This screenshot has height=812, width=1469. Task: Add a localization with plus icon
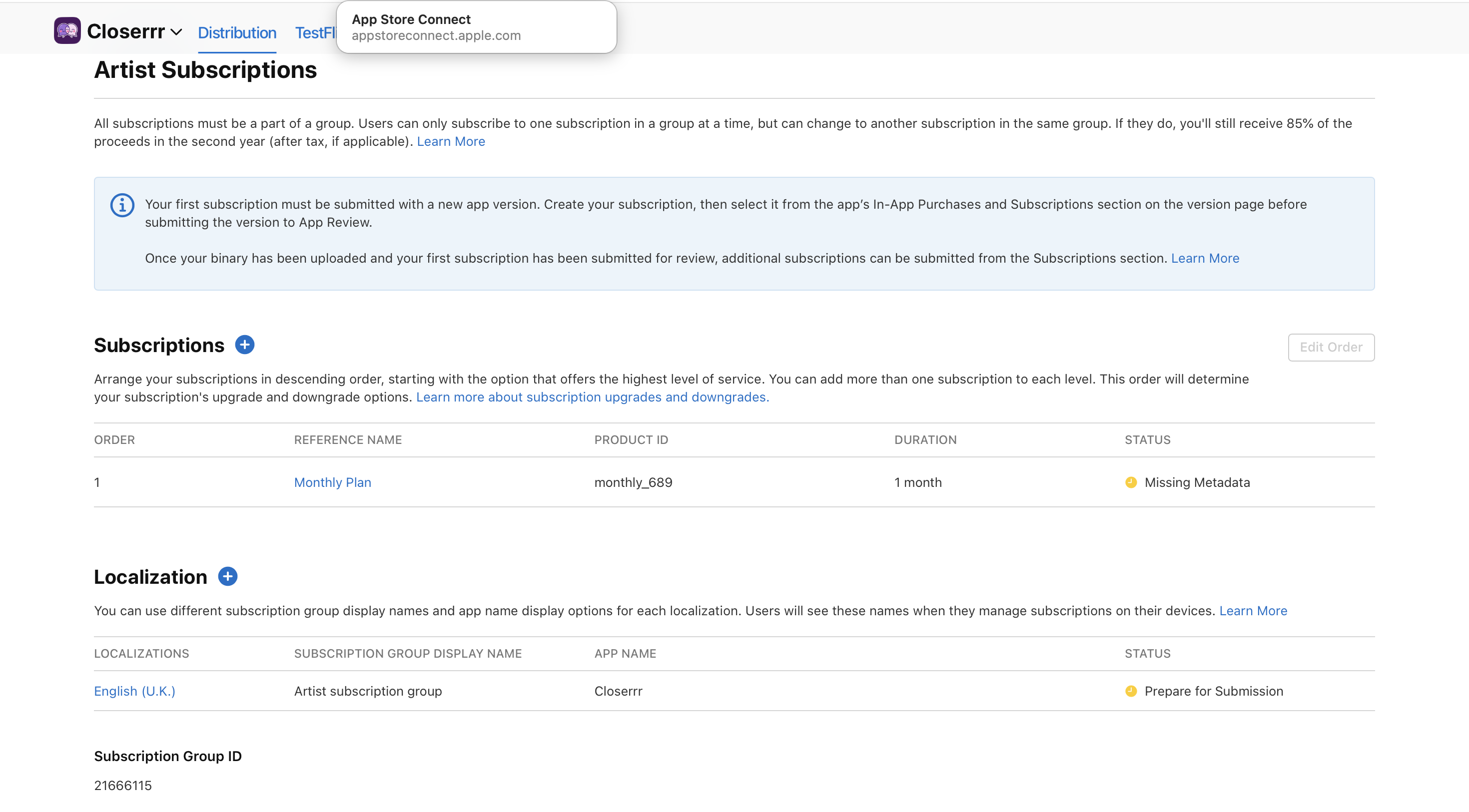227,576
